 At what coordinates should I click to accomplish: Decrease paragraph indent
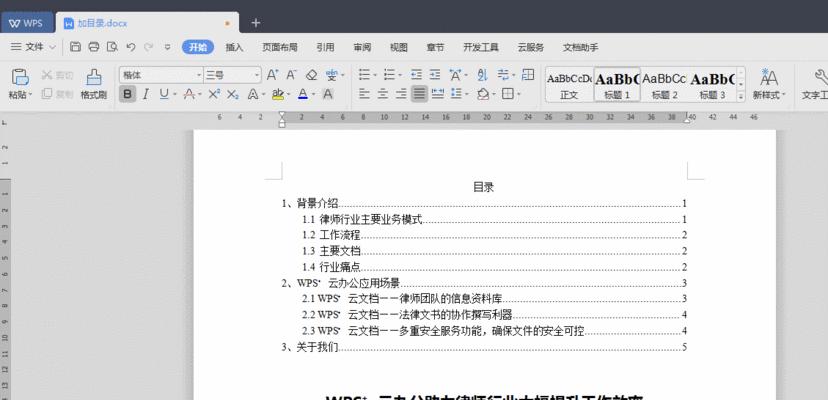(x=416, y=75)
